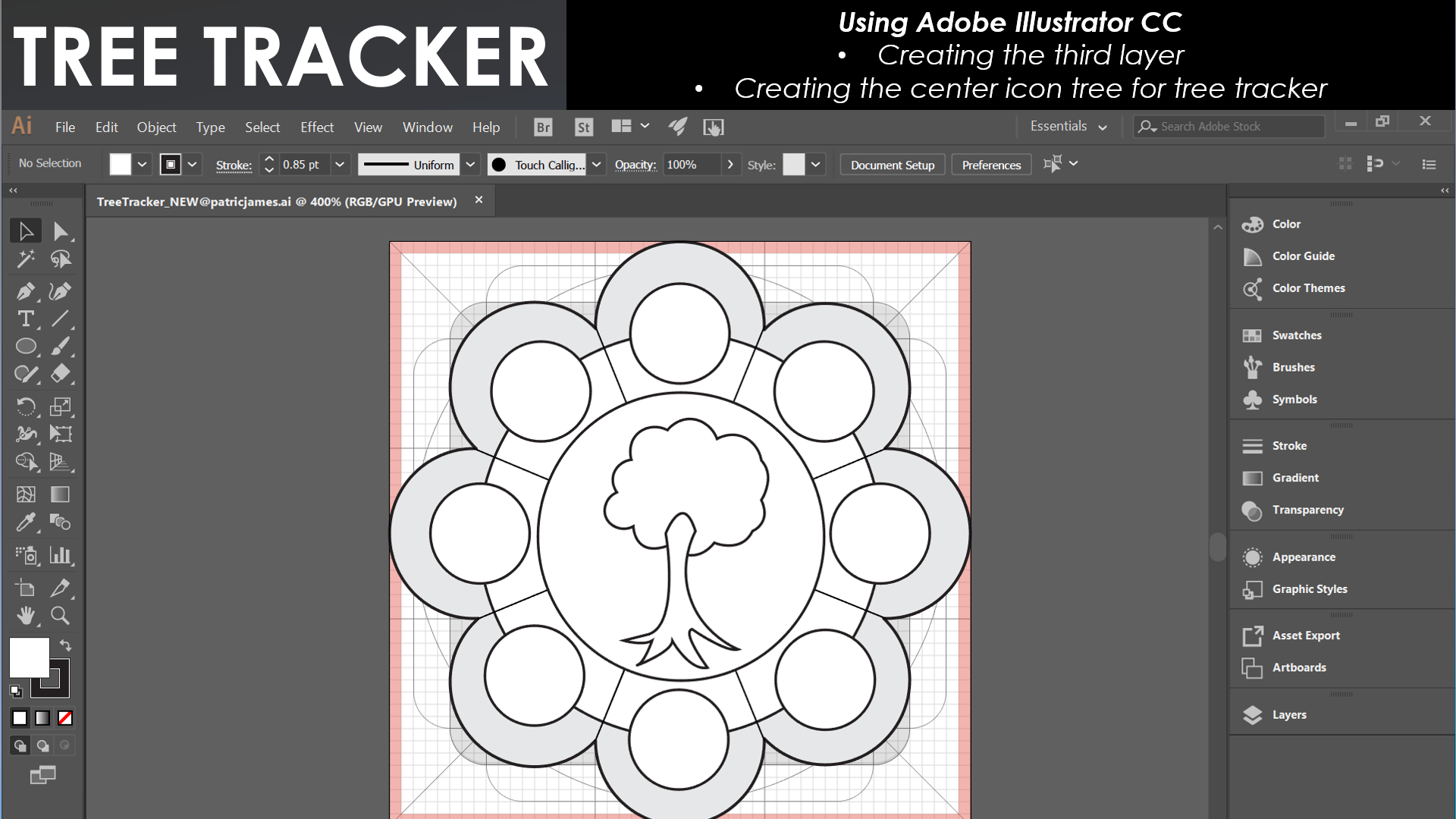Open the Effect menu
This screenshot has height=819, width=1456.
pos(316,127)
